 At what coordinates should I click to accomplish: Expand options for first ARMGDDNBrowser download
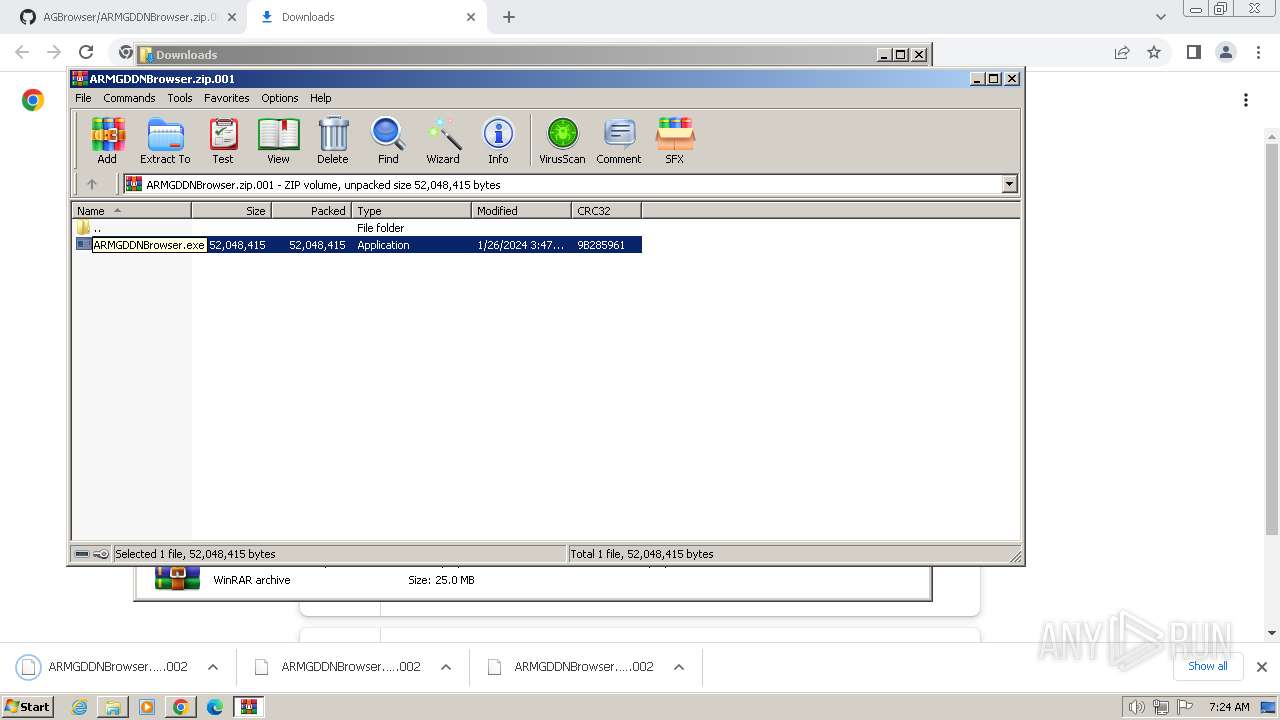click(x=212, y=667)
